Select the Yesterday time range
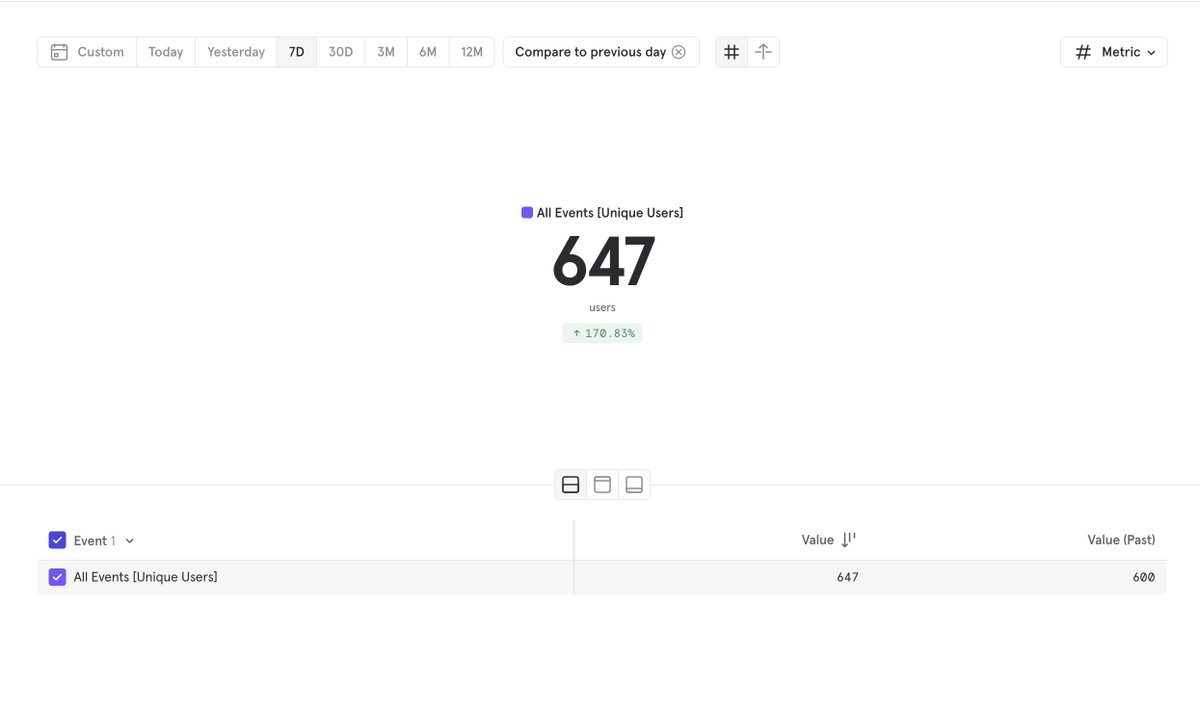 (236, 52)
